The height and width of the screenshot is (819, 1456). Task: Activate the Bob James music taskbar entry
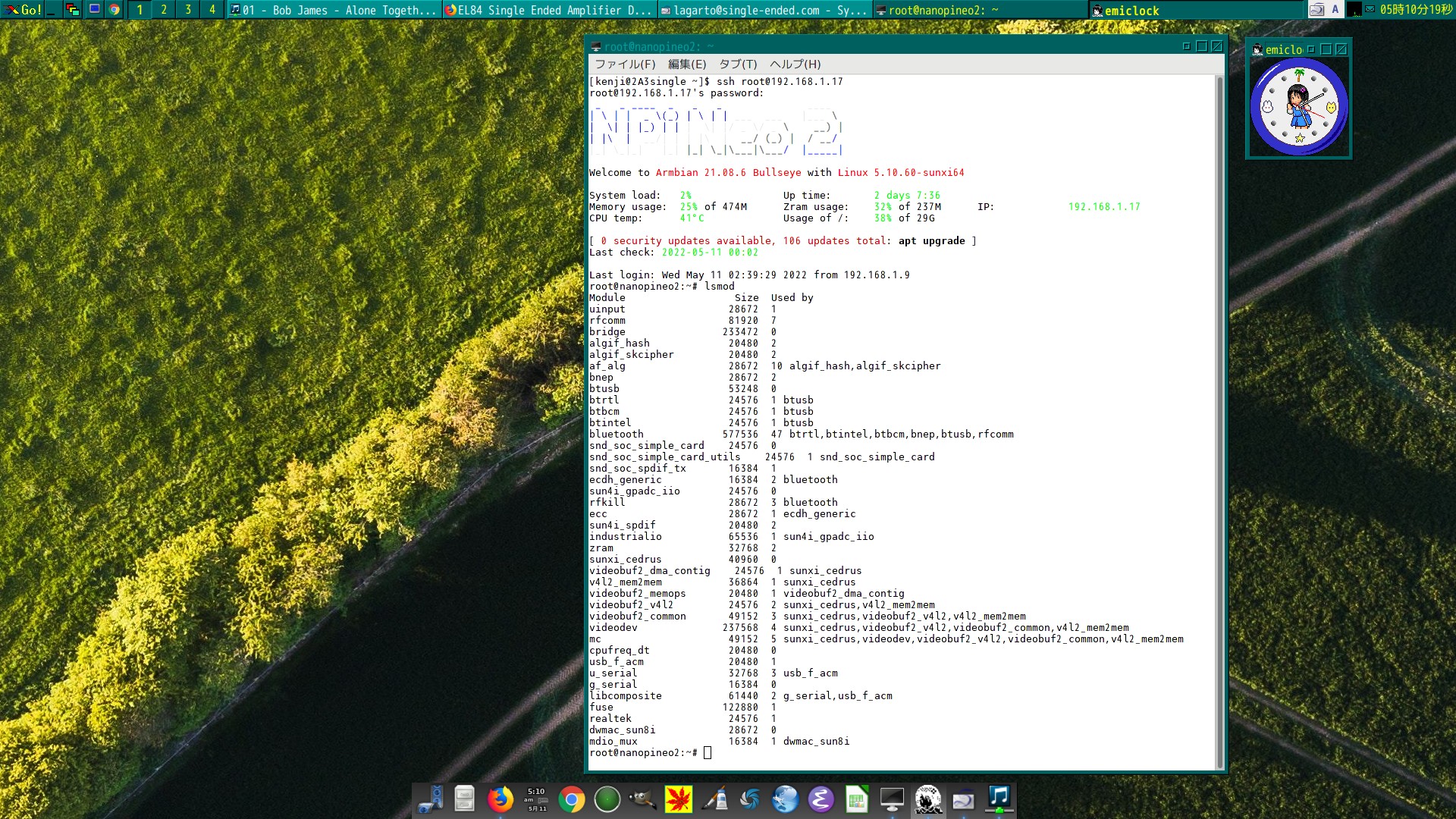(334, 10)
